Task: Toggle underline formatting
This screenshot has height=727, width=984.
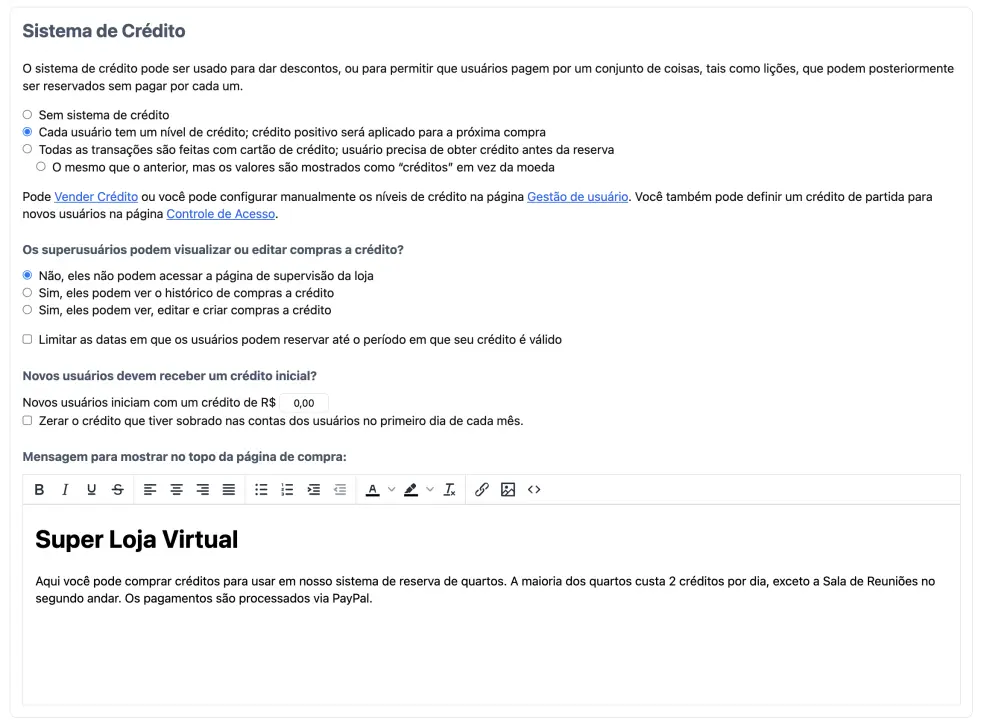Action: point(92,490)
